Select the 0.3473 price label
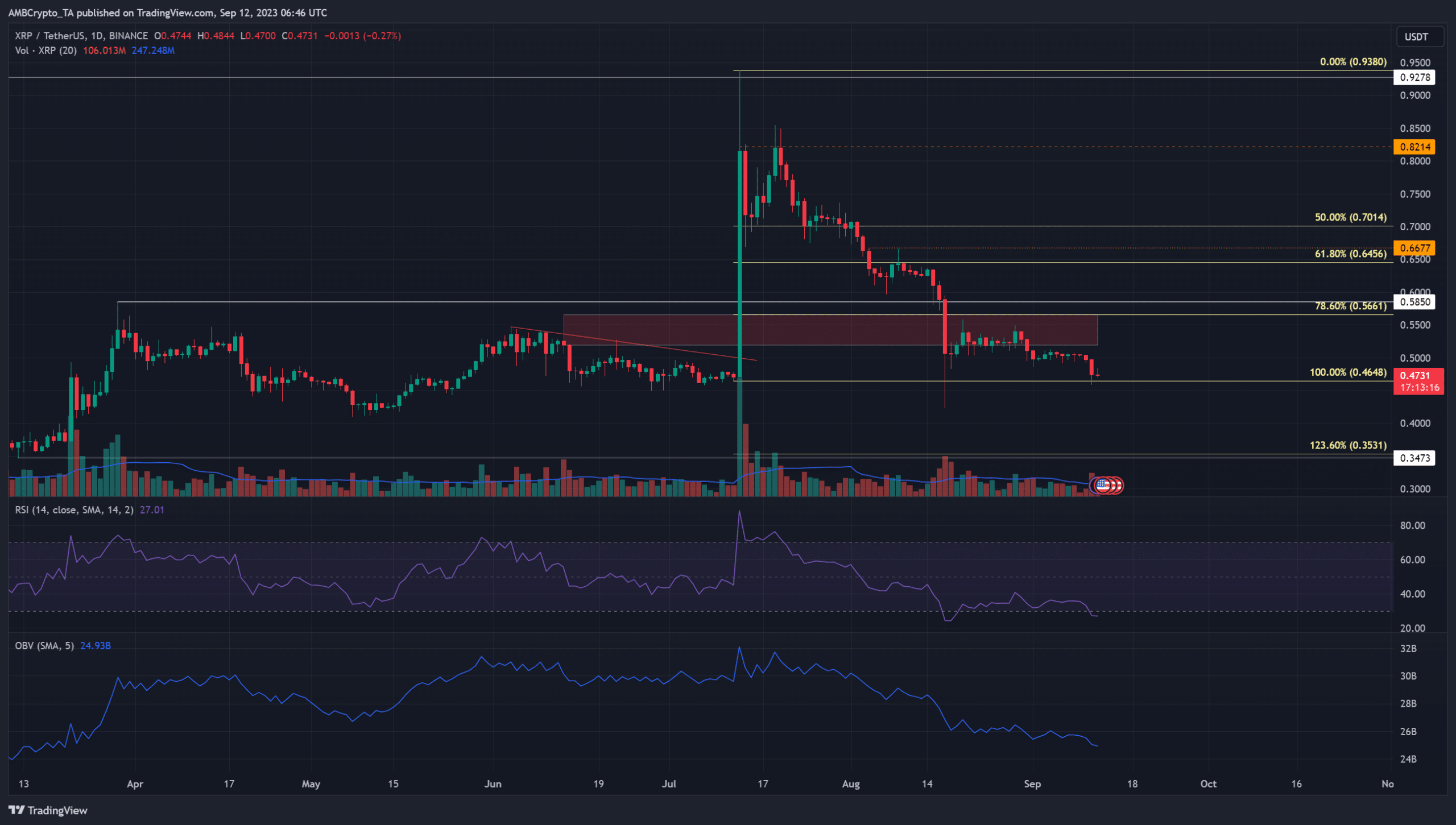 point(1414,458)
